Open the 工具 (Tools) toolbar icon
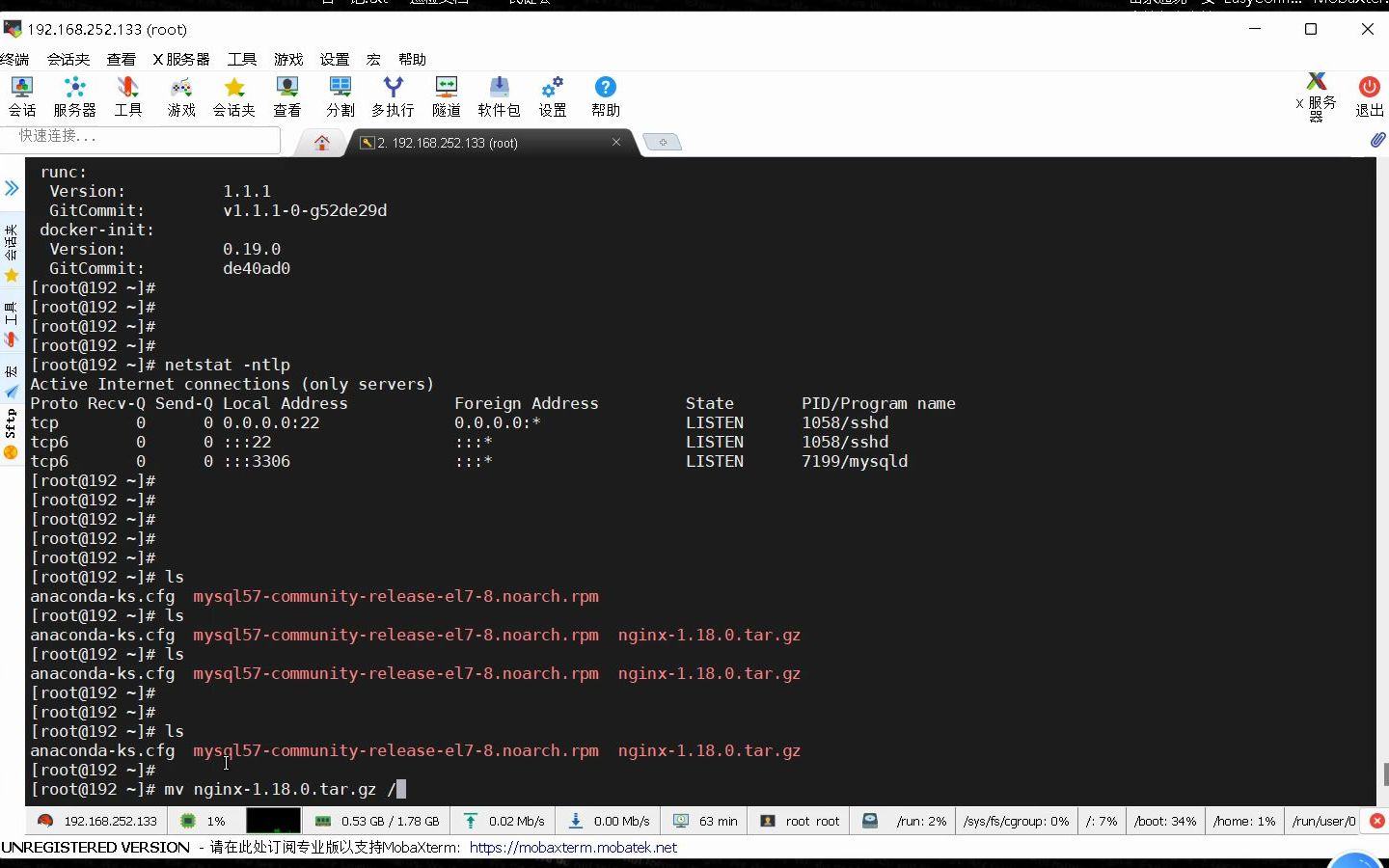The image size is (1389, 868). tap(128, 97)
